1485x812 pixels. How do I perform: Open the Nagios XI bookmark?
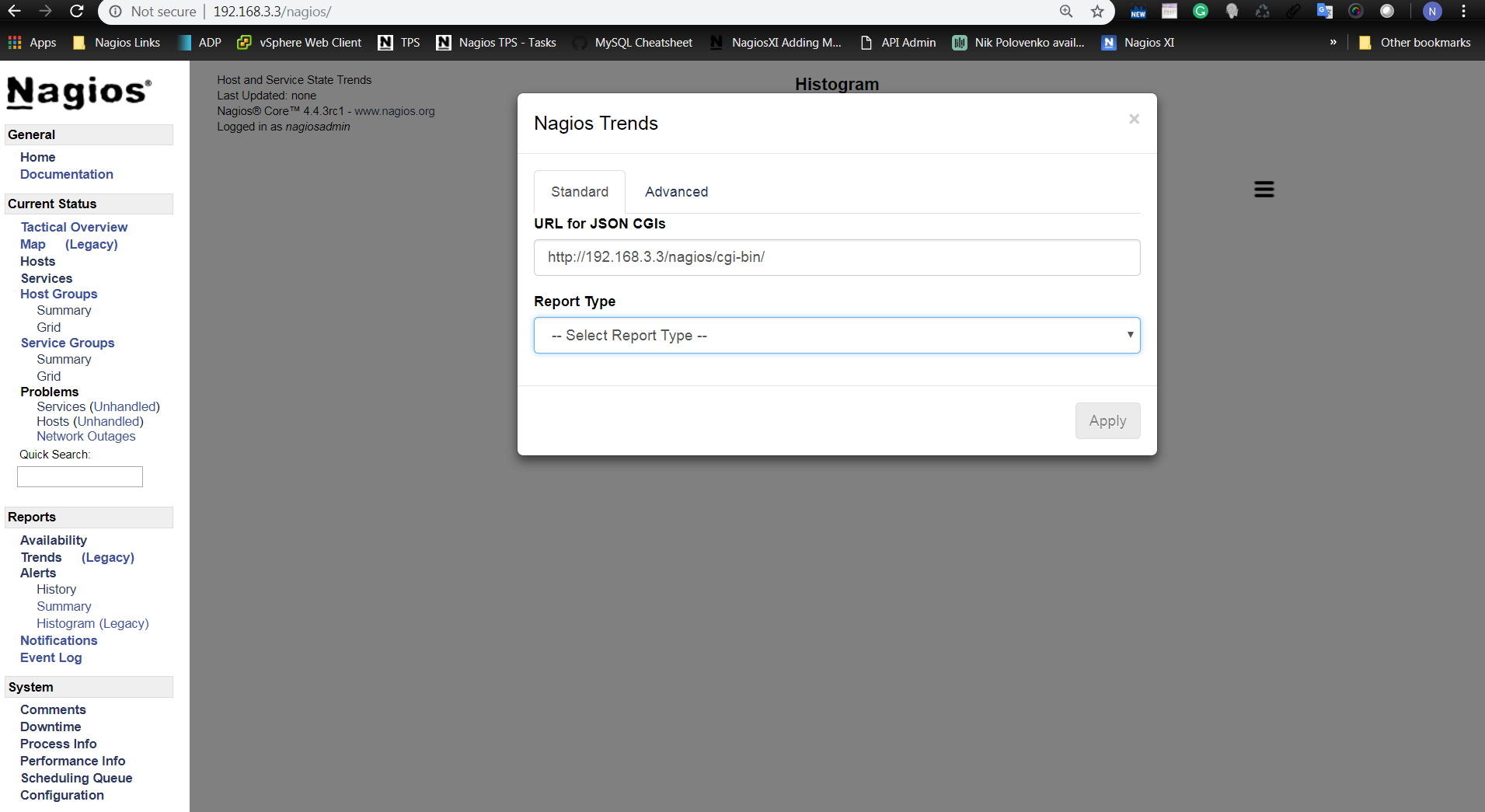(x=1138, y=43)
